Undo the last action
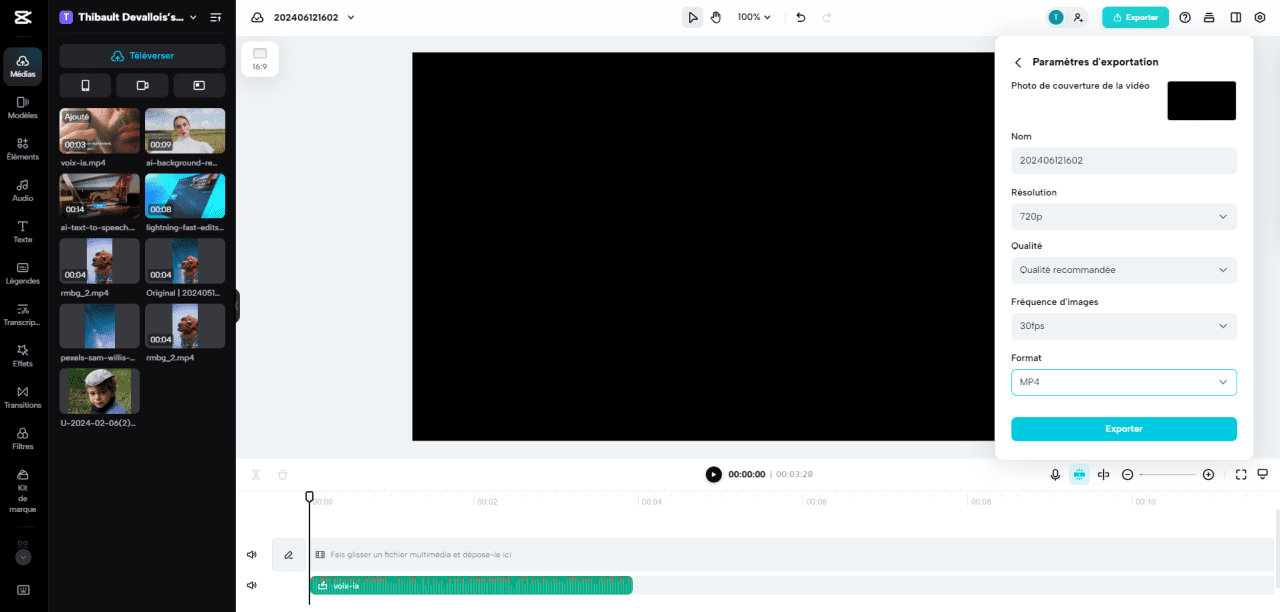Viewport: 1280px width, 612px height. tap(800, 17)
